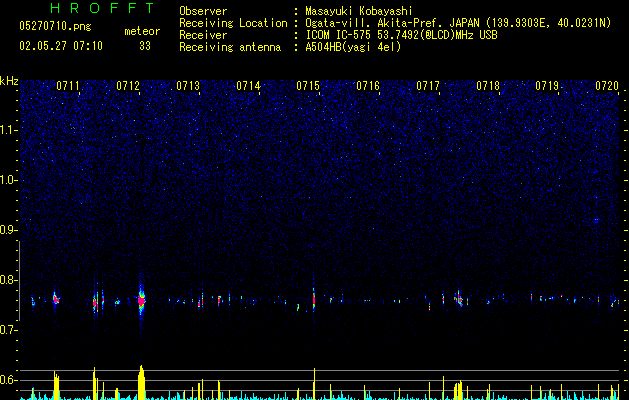Image resolution: width=629 pixels, height=400 pixels.
Task: Click the 0.8 kHz frequency axis label
Action: pos(9,280)
